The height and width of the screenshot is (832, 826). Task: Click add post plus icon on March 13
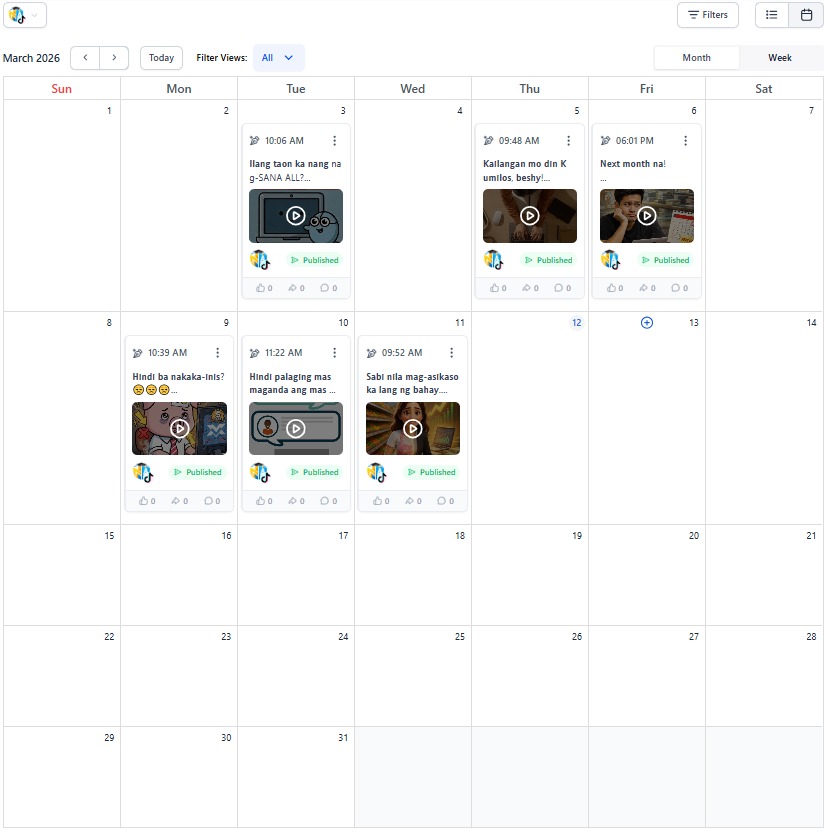coord(646,323)
